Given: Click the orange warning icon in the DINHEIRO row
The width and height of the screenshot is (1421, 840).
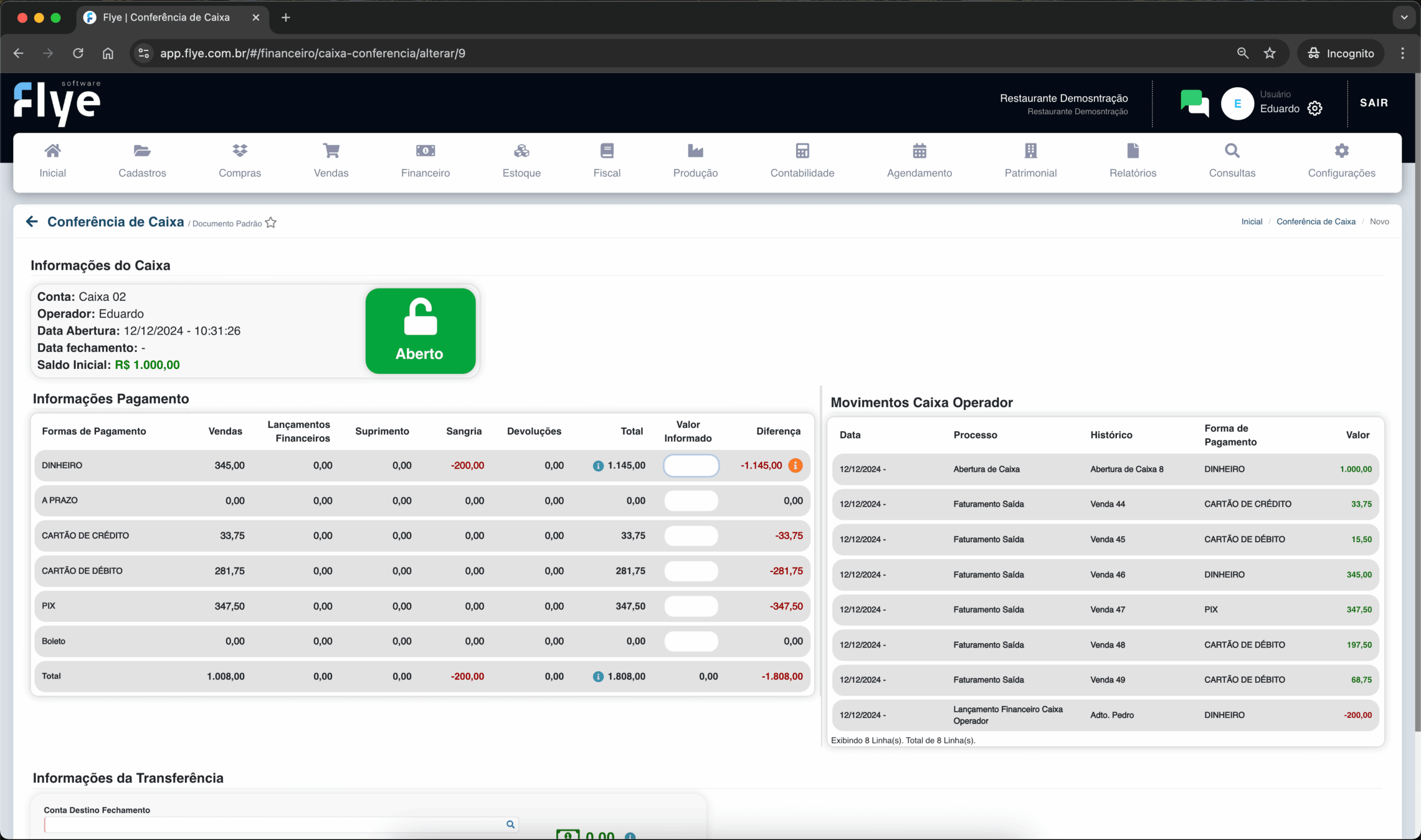Looking at the screenshot, I should point(795,465).
